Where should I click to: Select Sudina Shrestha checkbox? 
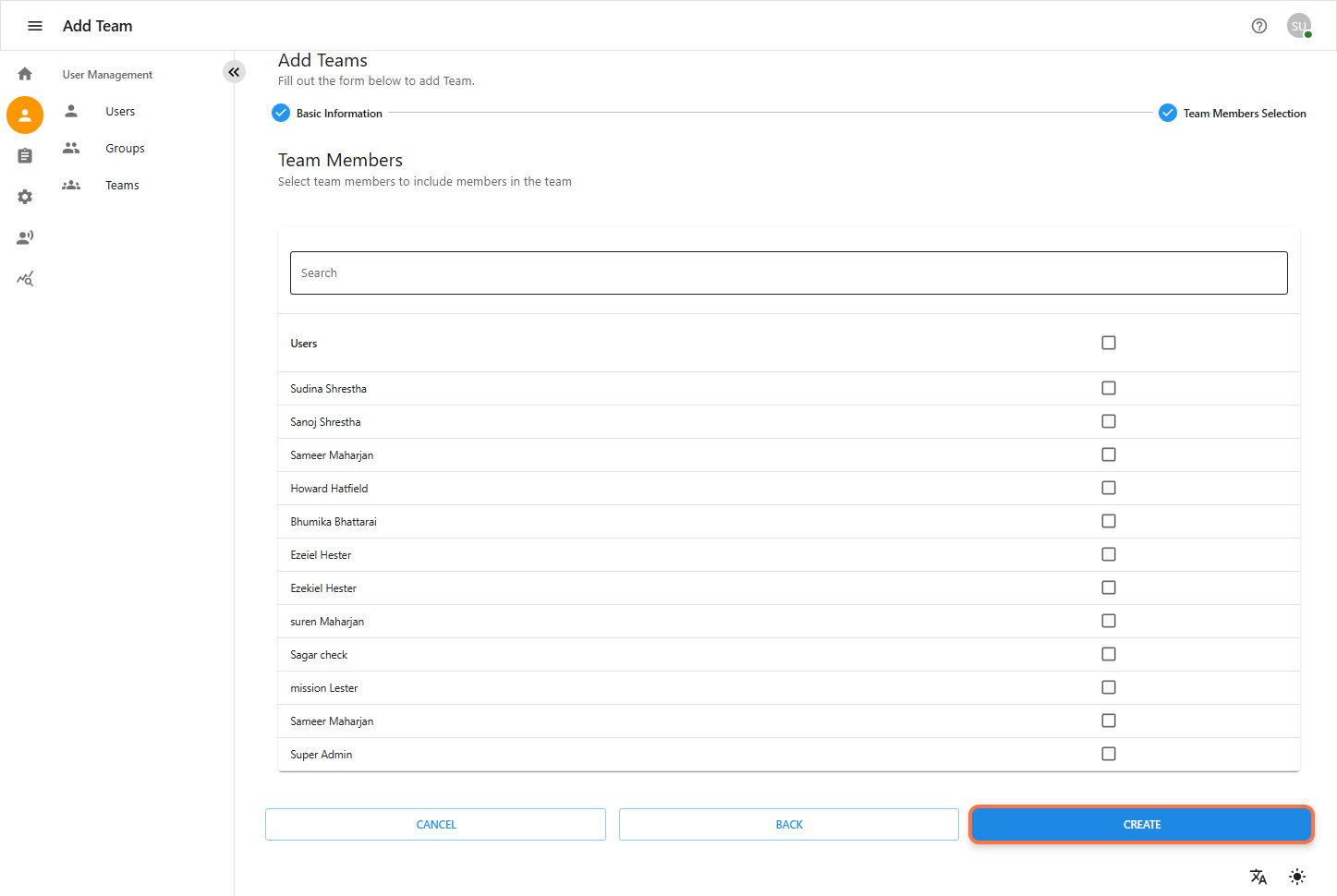[x=1108, y=388]
